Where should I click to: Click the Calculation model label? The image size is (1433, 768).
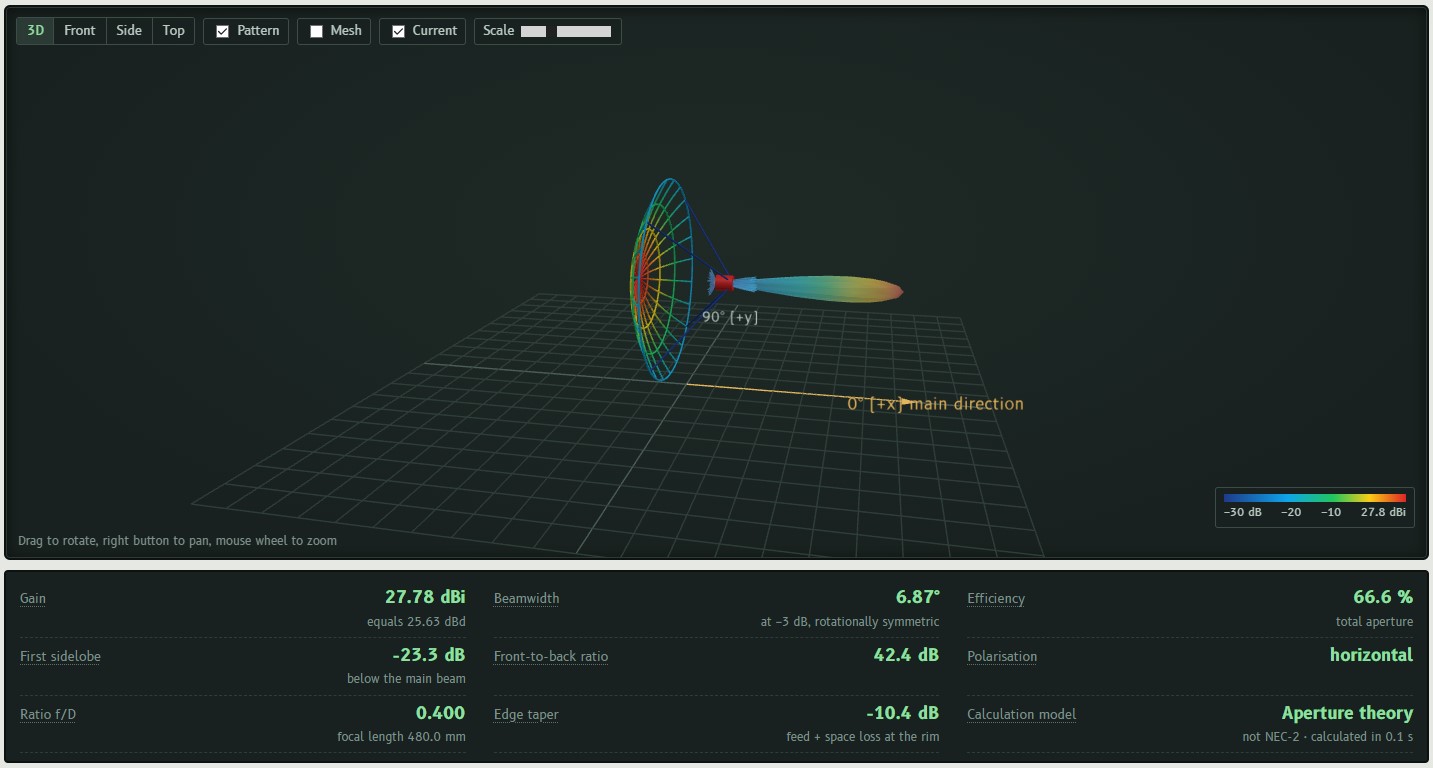pyautogui.click(x=1021, y=714)
